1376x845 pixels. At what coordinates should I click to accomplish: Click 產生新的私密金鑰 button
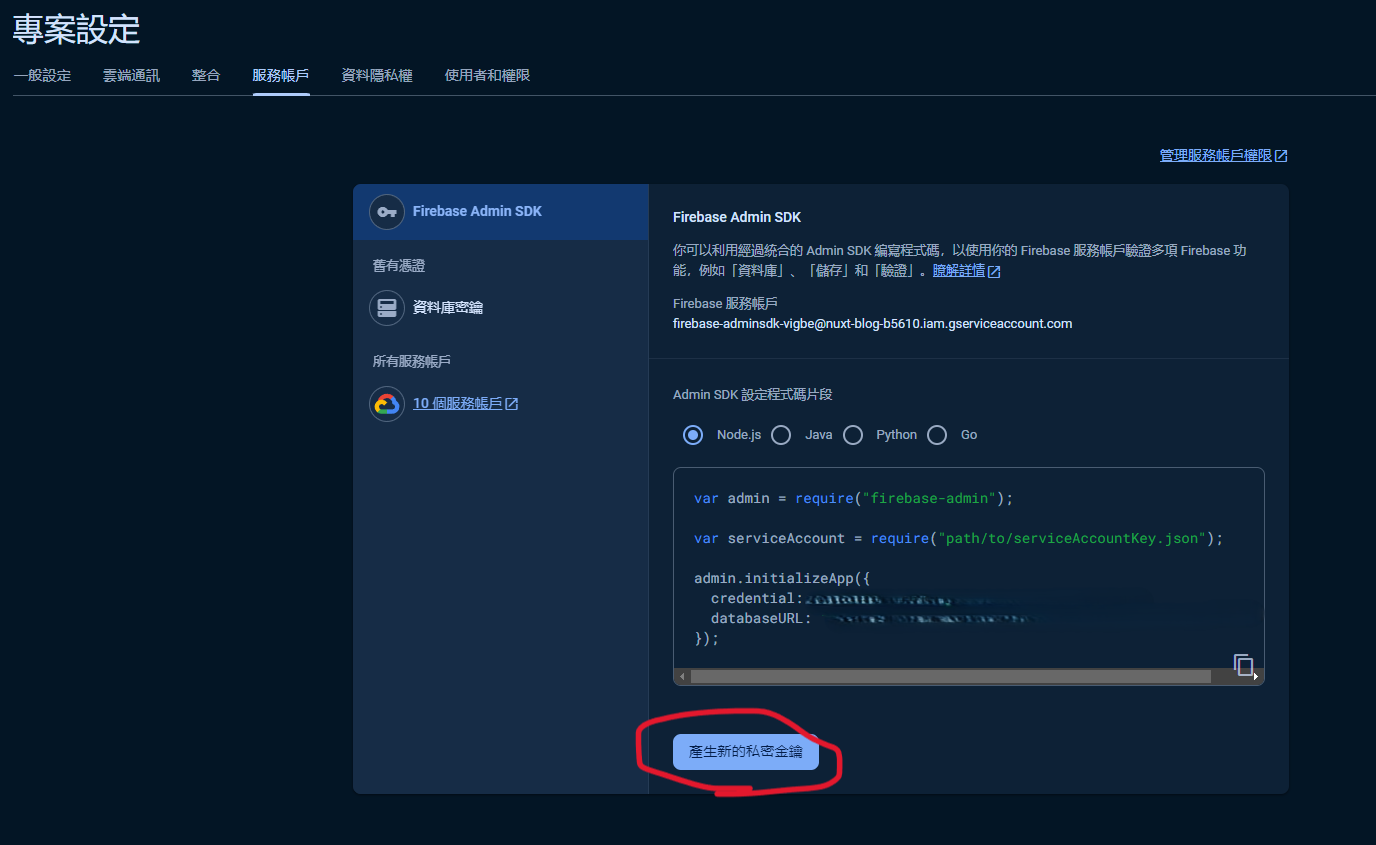(746, 751)
